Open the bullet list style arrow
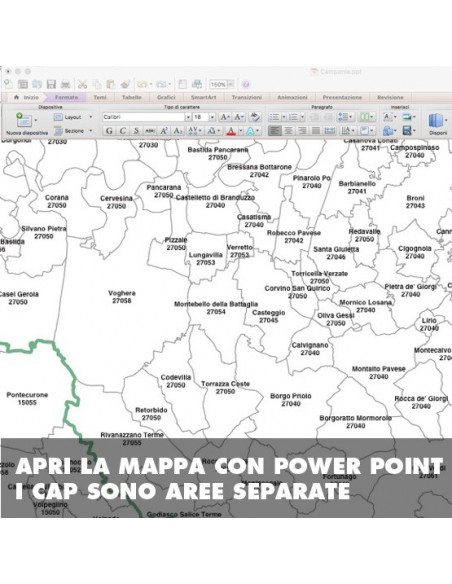Viewport: 452px width, 584px height. click(283, 117)
